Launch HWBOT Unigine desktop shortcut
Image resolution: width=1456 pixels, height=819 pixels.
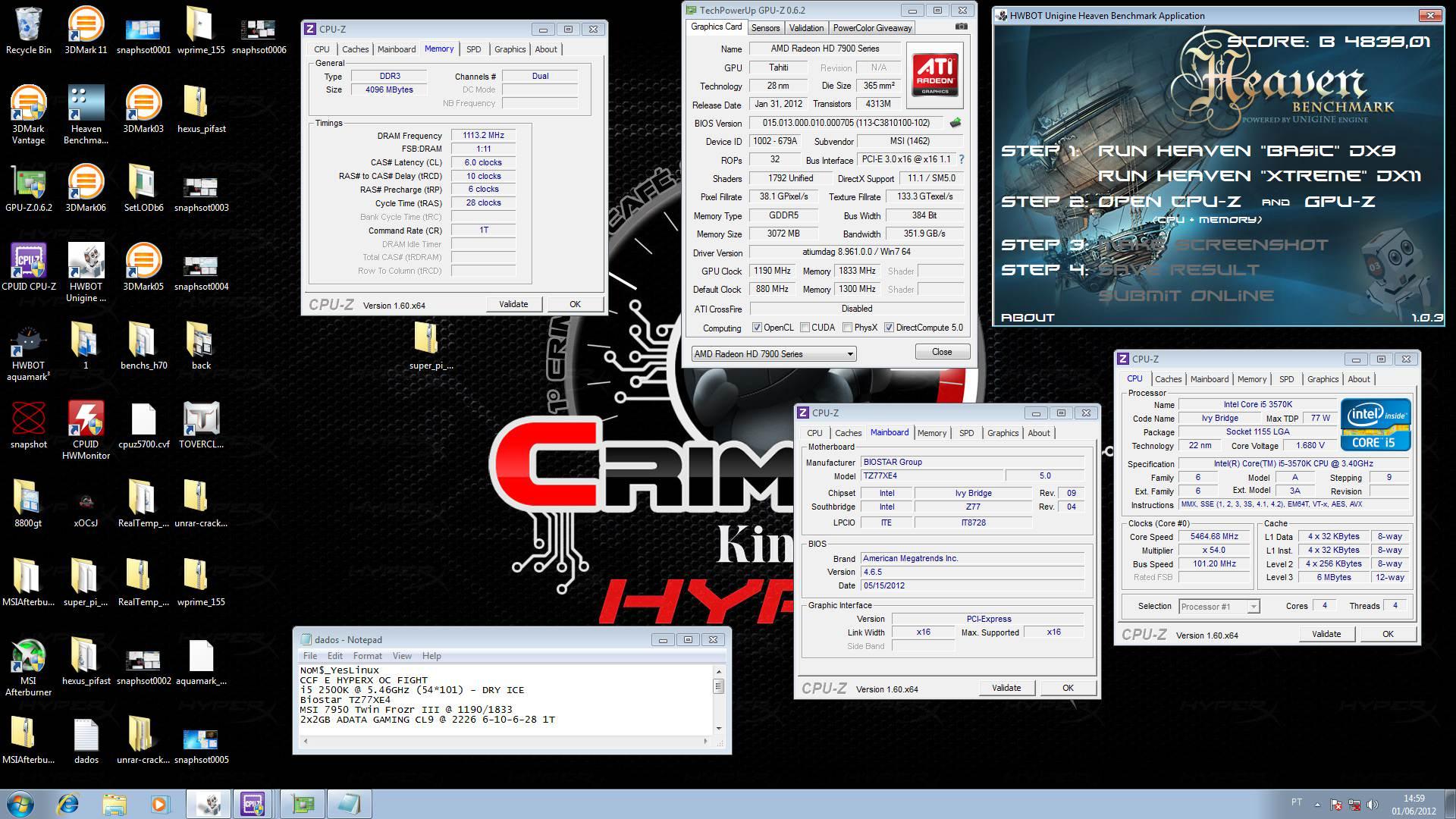pos(86,272)
